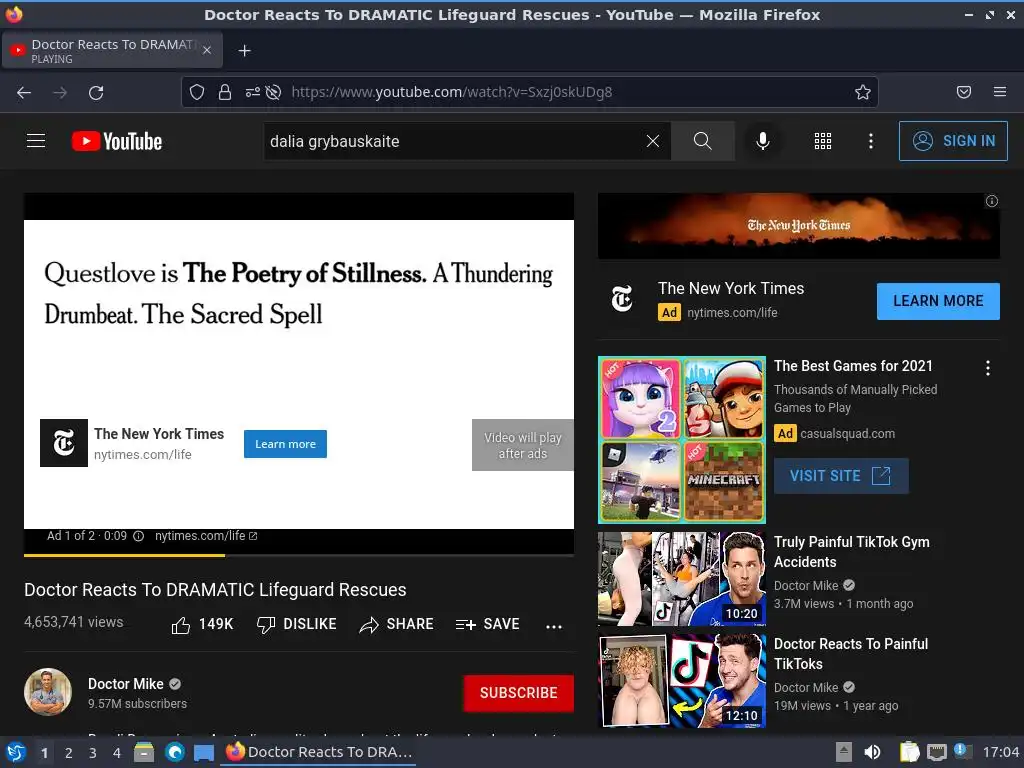Screen dimensions: 1024x768
Task: Open the Pocket save icon
Action: [x=963, y=92]
